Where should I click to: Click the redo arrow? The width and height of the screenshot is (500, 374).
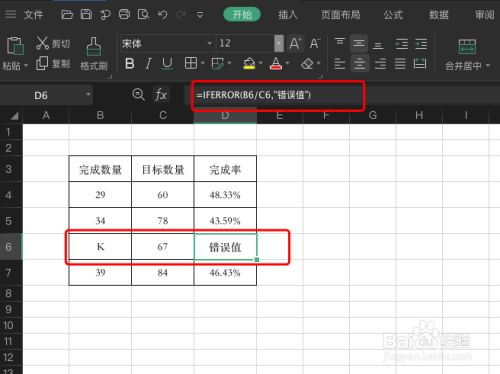point(181,15)
